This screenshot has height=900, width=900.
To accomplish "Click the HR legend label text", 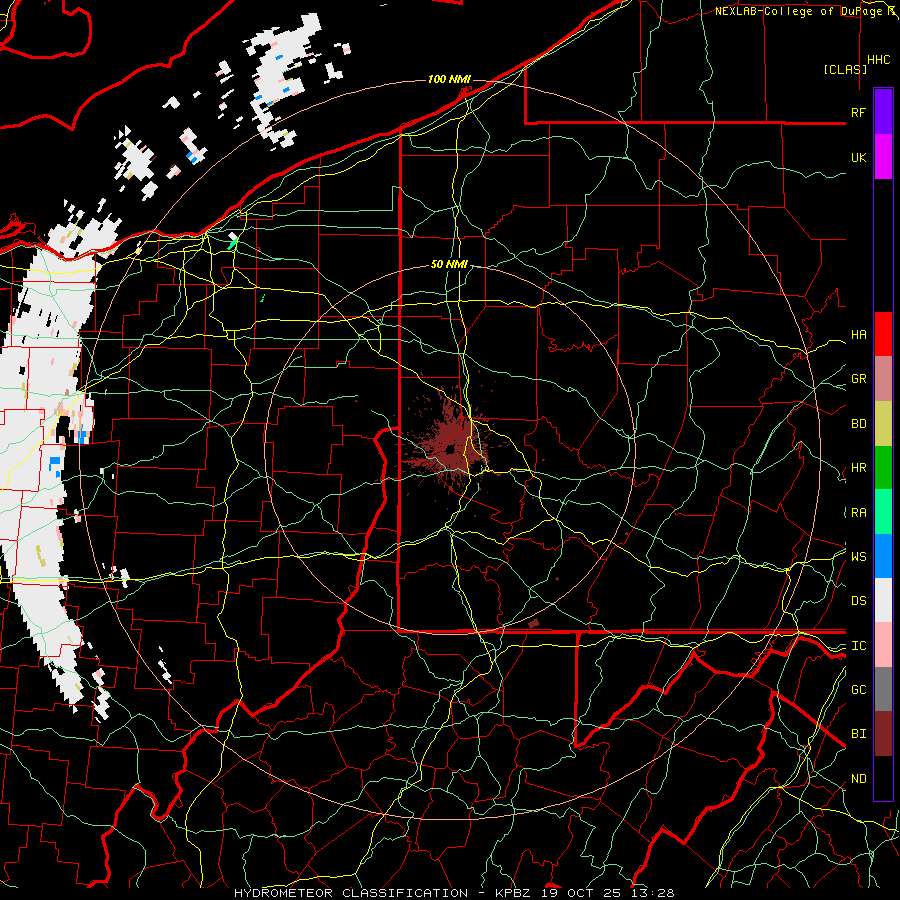I will pos(858,468).
